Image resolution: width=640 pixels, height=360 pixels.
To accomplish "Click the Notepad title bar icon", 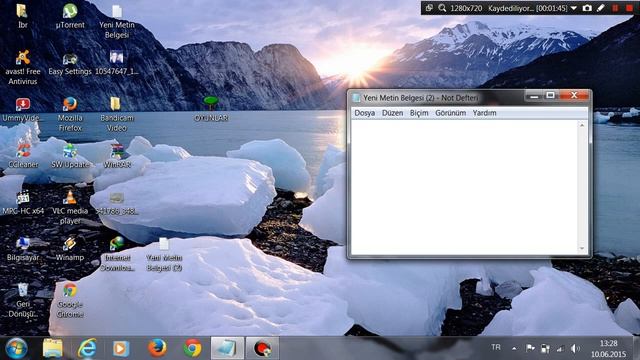I will [356, 98].
